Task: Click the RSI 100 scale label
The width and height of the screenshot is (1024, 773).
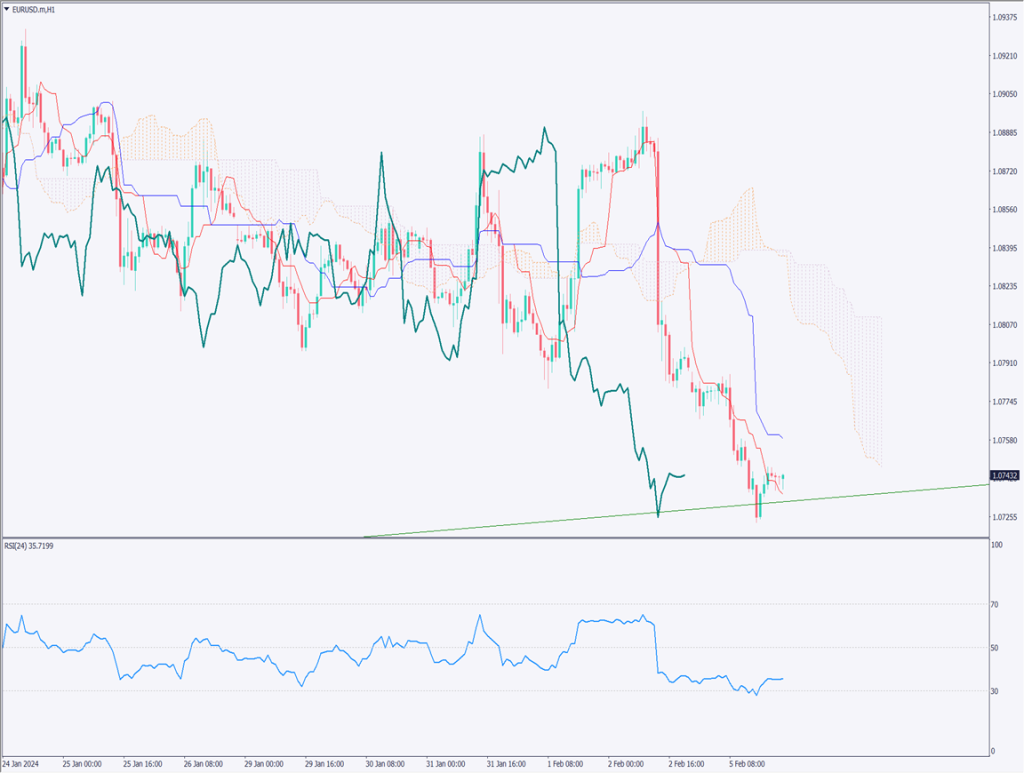Action: click(996, 546)
